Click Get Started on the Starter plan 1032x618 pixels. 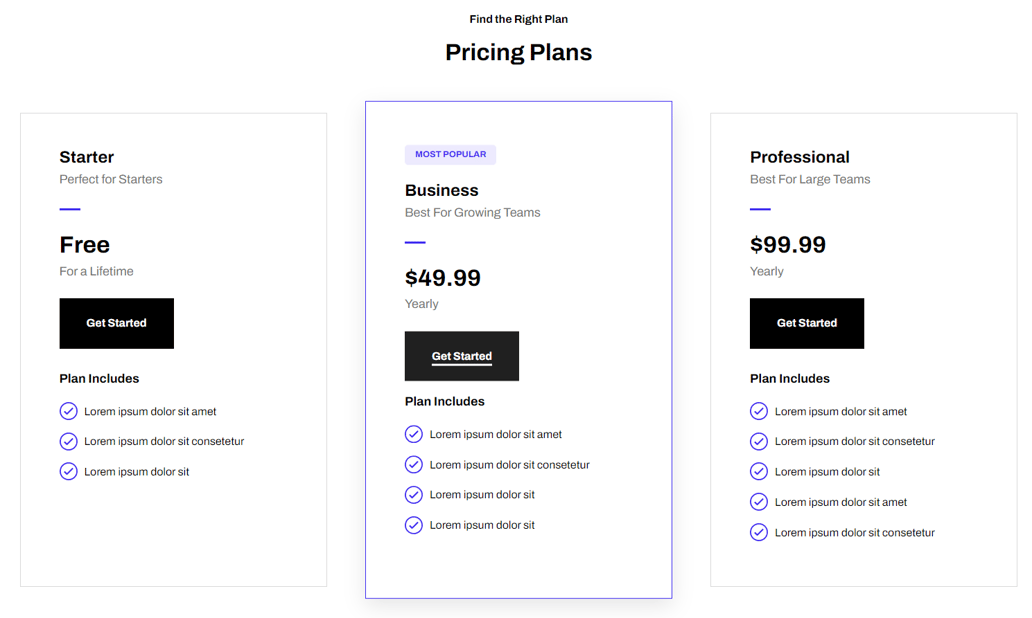tap(116, 323)
